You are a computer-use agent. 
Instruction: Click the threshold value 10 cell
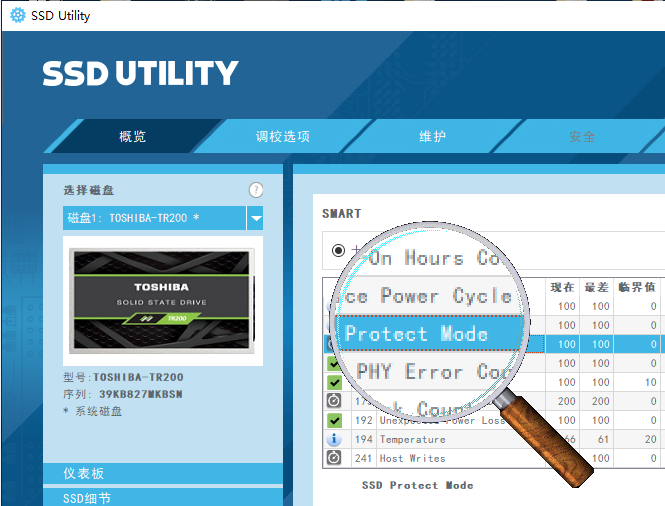651,382
